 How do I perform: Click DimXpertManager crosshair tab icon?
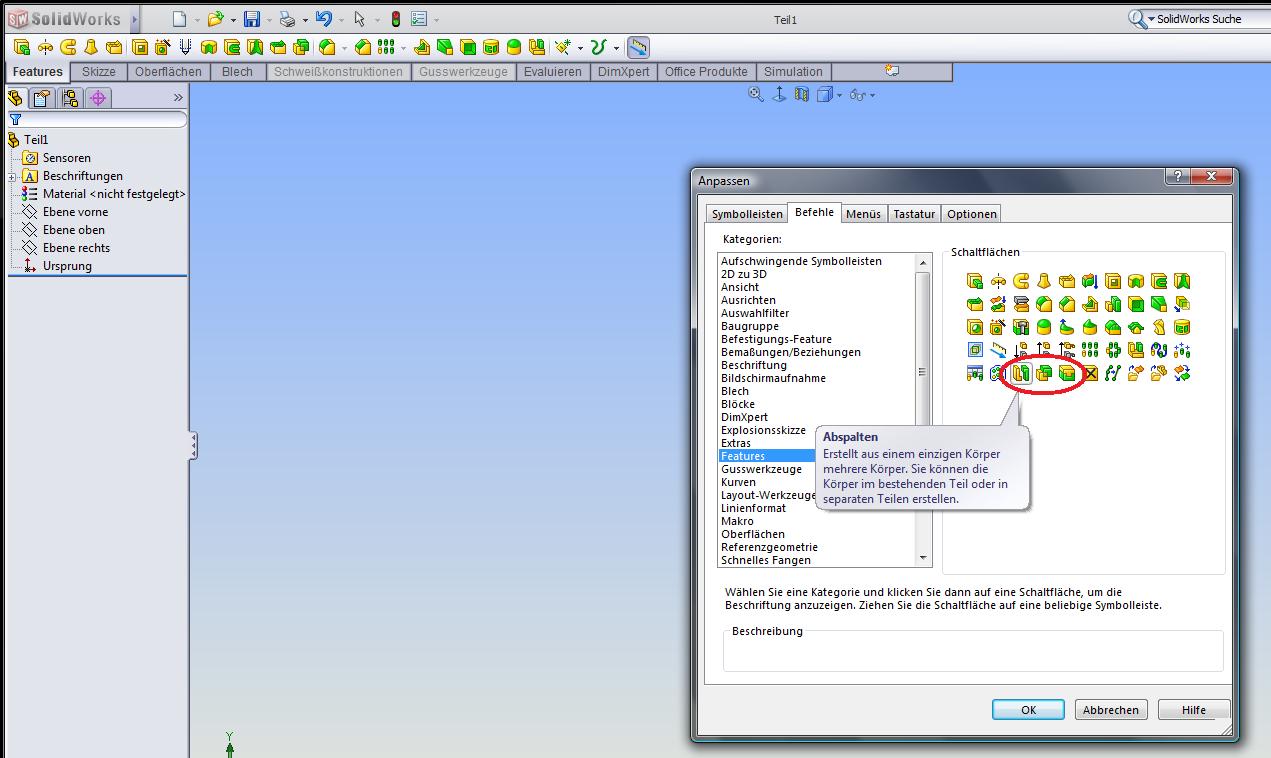coord(97,98)
